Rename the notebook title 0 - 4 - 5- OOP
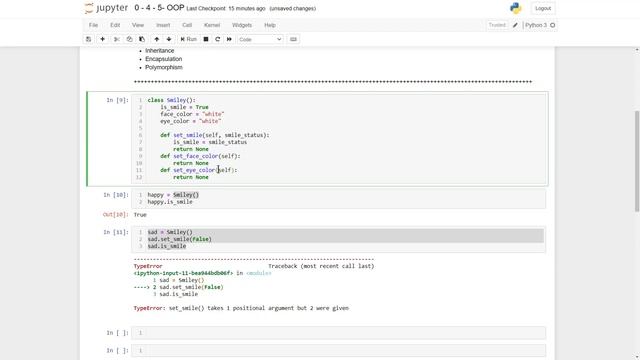The height and width of the screenshot is (360, 640). 159,8
